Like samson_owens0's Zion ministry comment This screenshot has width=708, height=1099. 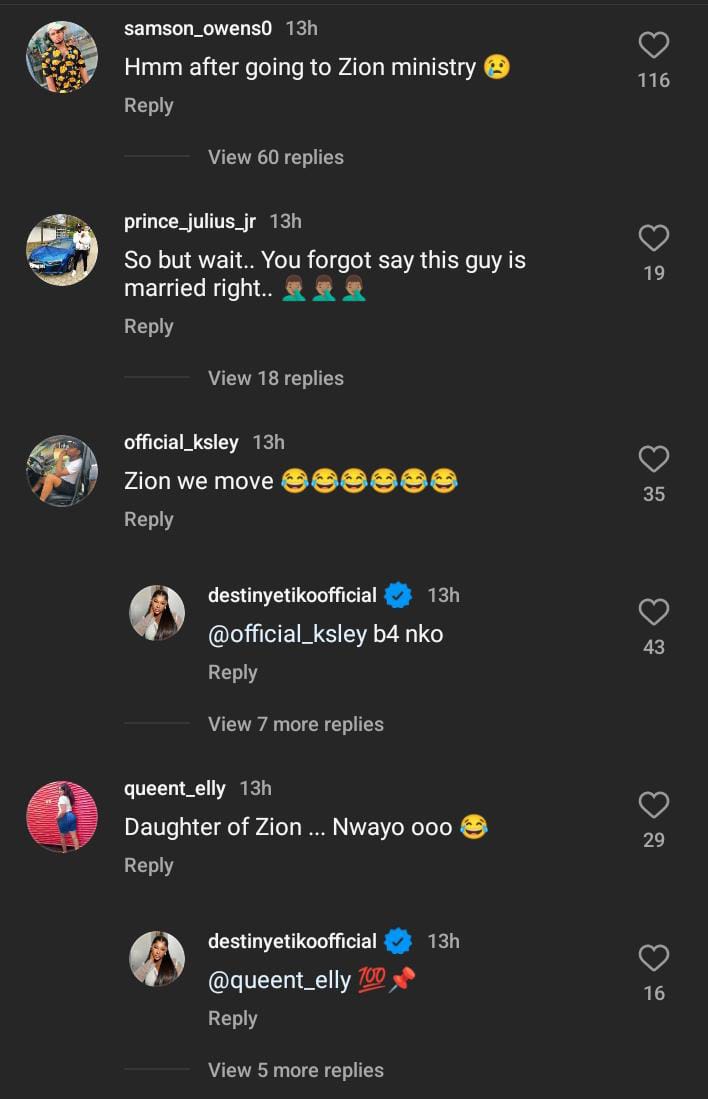click(653, 45)
